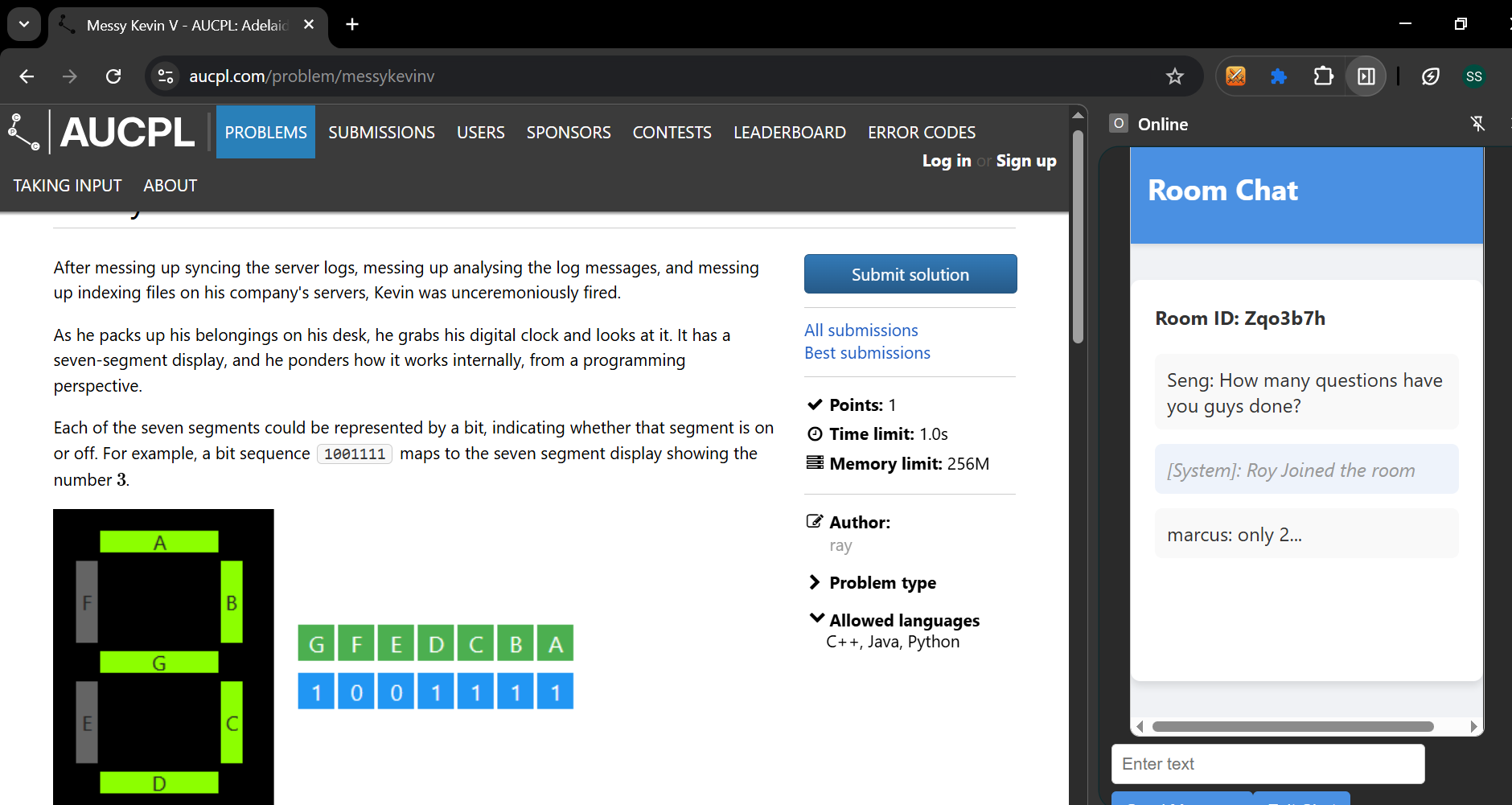Click the AUCPL logo
The height and width of the screenshot is (805, 1512).
pos(102,132)
